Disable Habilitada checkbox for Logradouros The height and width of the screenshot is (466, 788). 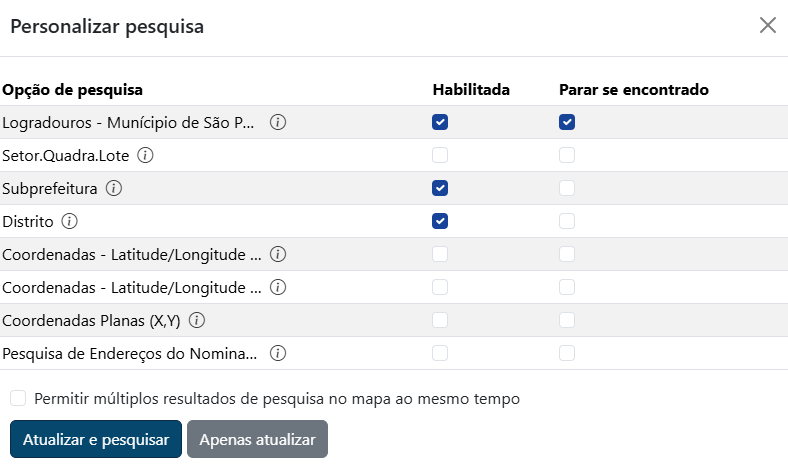click(440, 122)
